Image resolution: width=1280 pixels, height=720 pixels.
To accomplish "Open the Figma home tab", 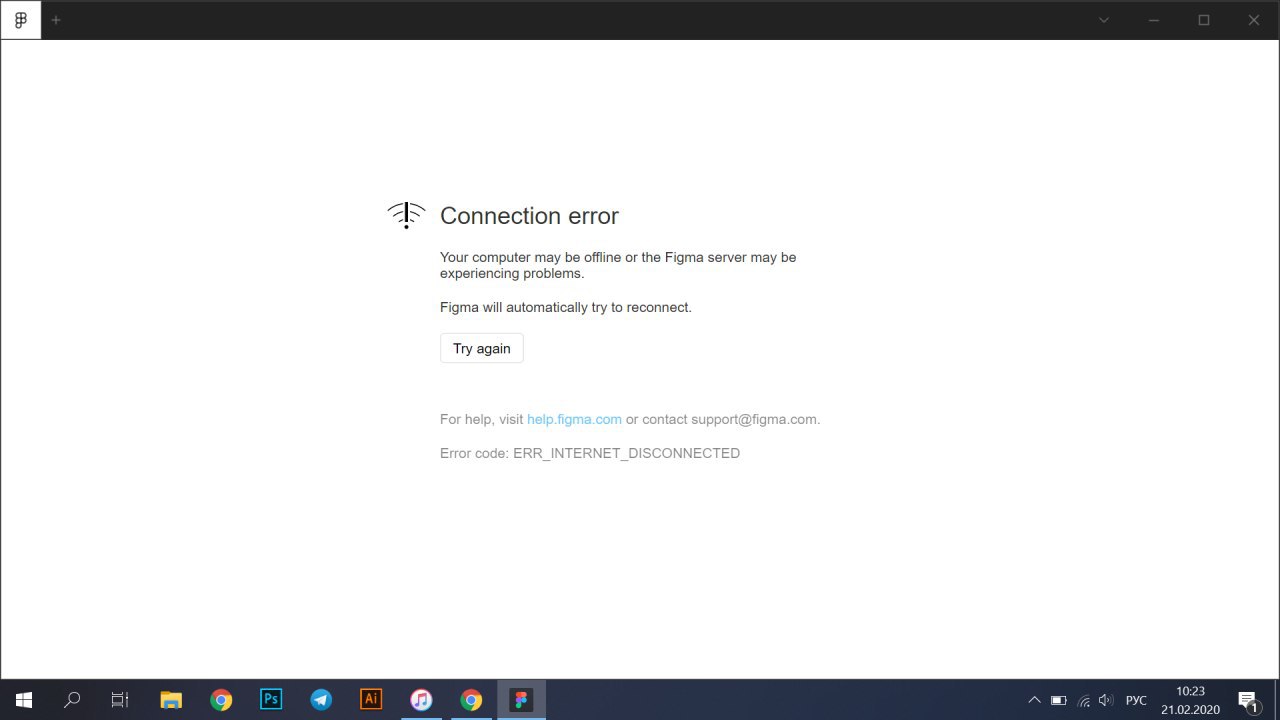I will click(21, 20).
